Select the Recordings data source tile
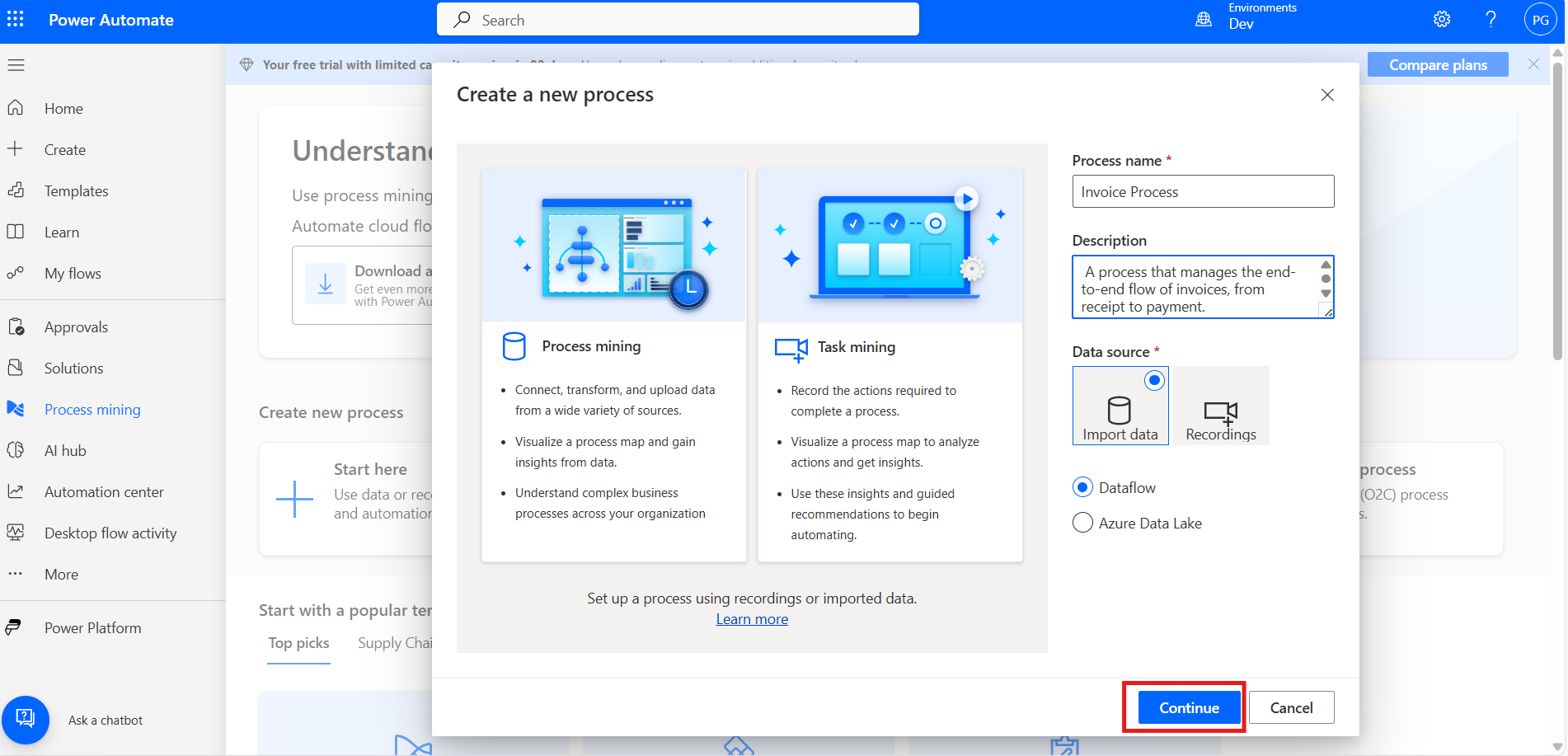The height and width of the screenshot is (756, 1568). [x=1220, y=406]
